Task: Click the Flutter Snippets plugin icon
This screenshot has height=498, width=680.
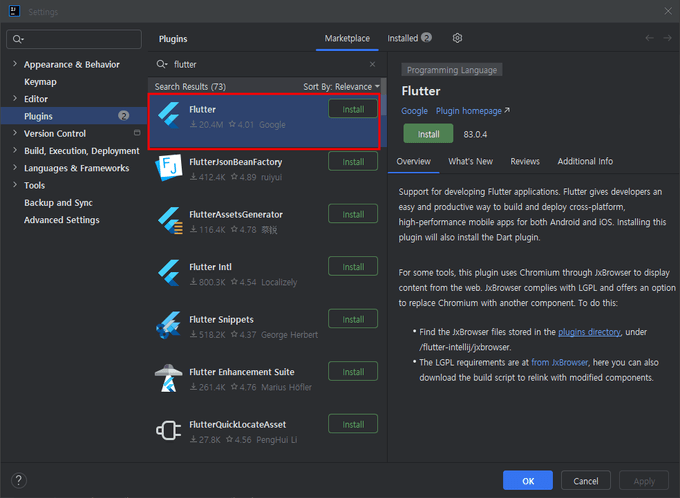Action: pos(168,325)
